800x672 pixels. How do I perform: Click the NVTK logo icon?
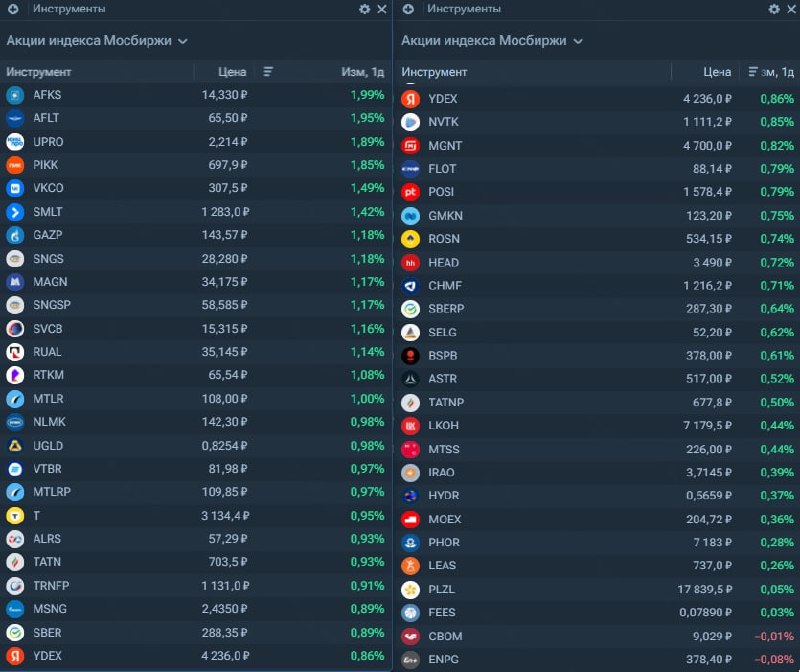tap(410, 122)
